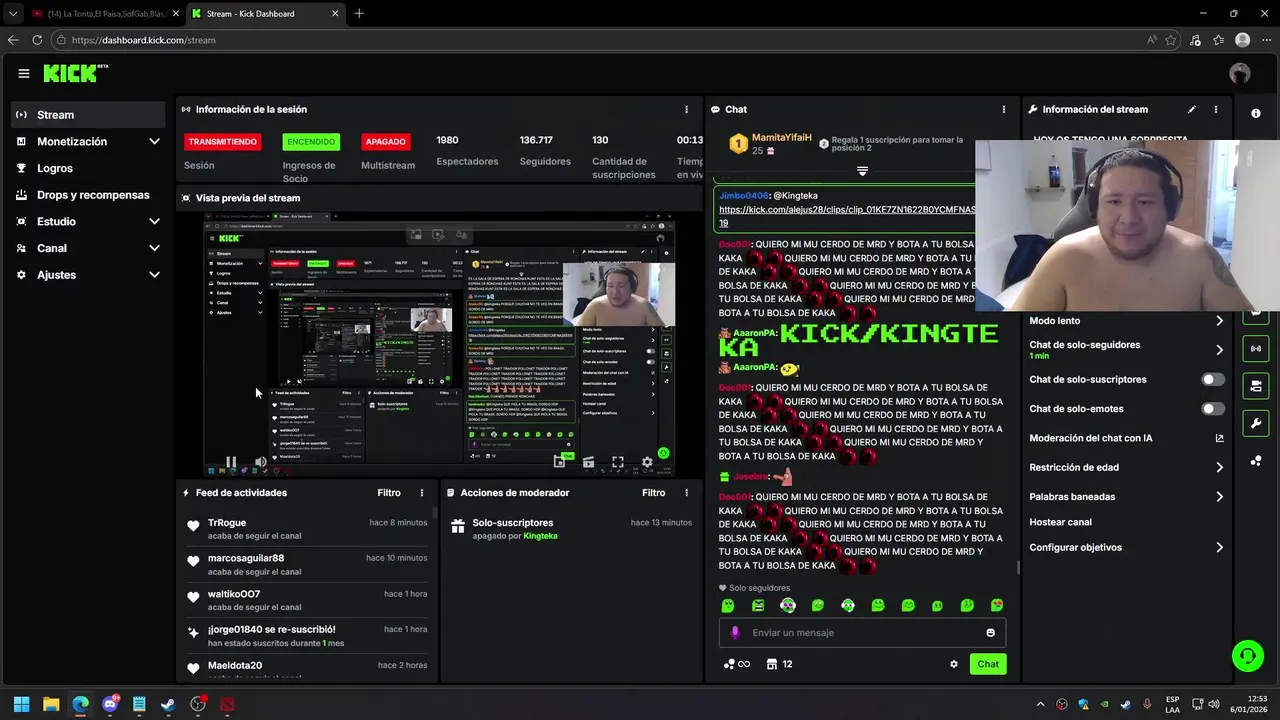Insert the first green Kick emote
Viewport: 1280px width, 720px height.
click(728, 605)
